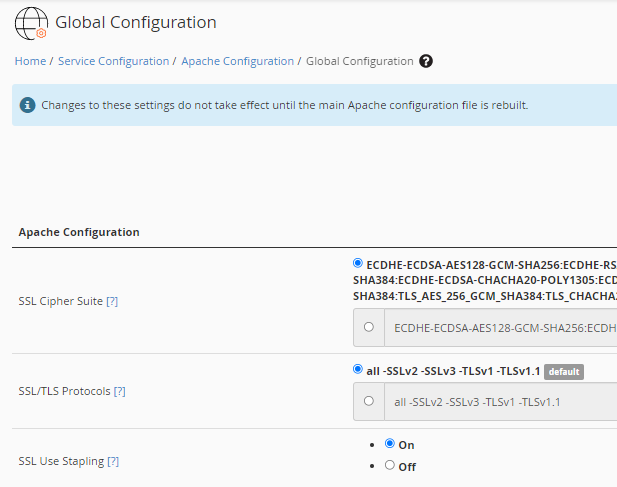Open the help question mark icon
Image resolution: width=617 pixels, height=487 pixels.
pyautogui.click(x=426, y=61)
